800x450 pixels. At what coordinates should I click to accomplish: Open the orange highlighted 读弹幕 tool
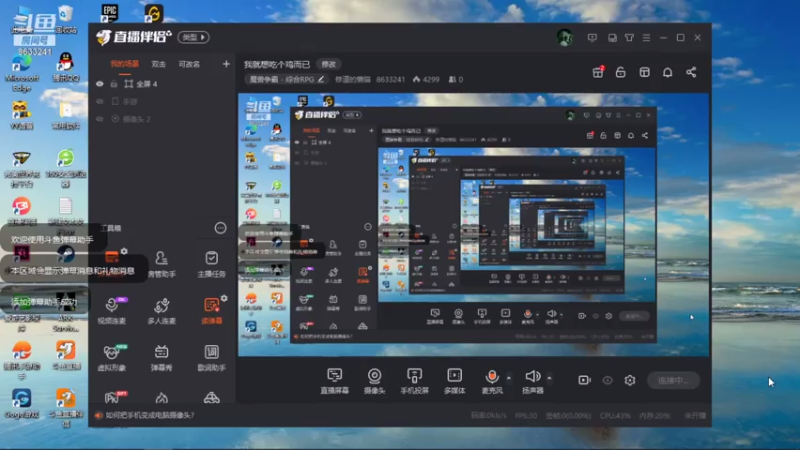point(211,311)
